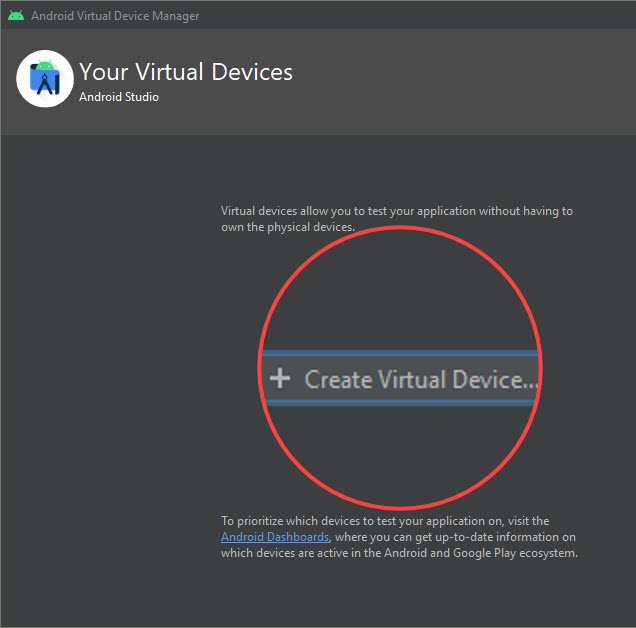Click the green Android robot title bar icon
The height and width of the screenshot is (628, 636).
click(x=16, y=16)
